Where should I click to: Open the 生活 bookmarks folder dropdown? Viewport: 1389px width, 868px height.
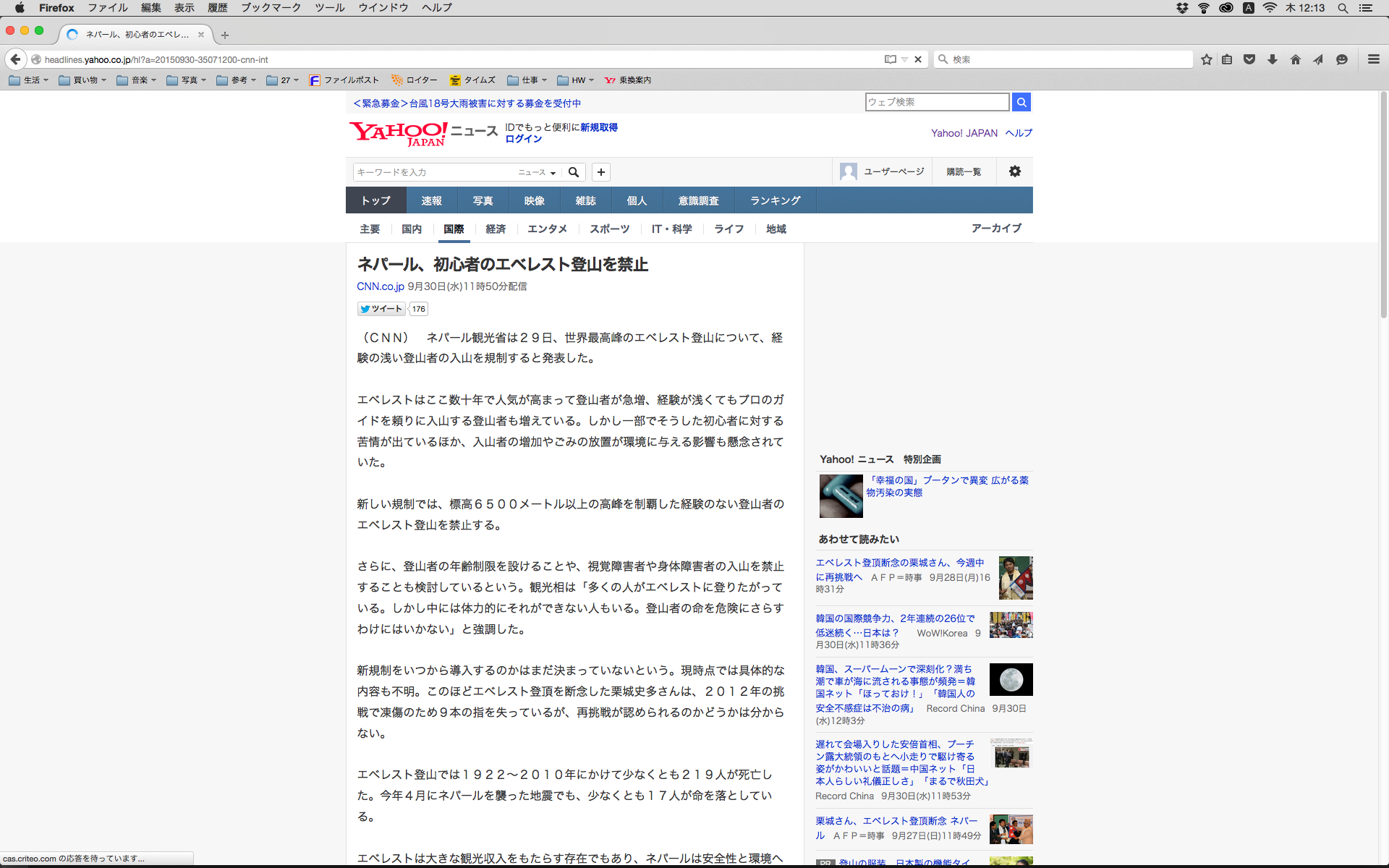click(x=29, y=80)
